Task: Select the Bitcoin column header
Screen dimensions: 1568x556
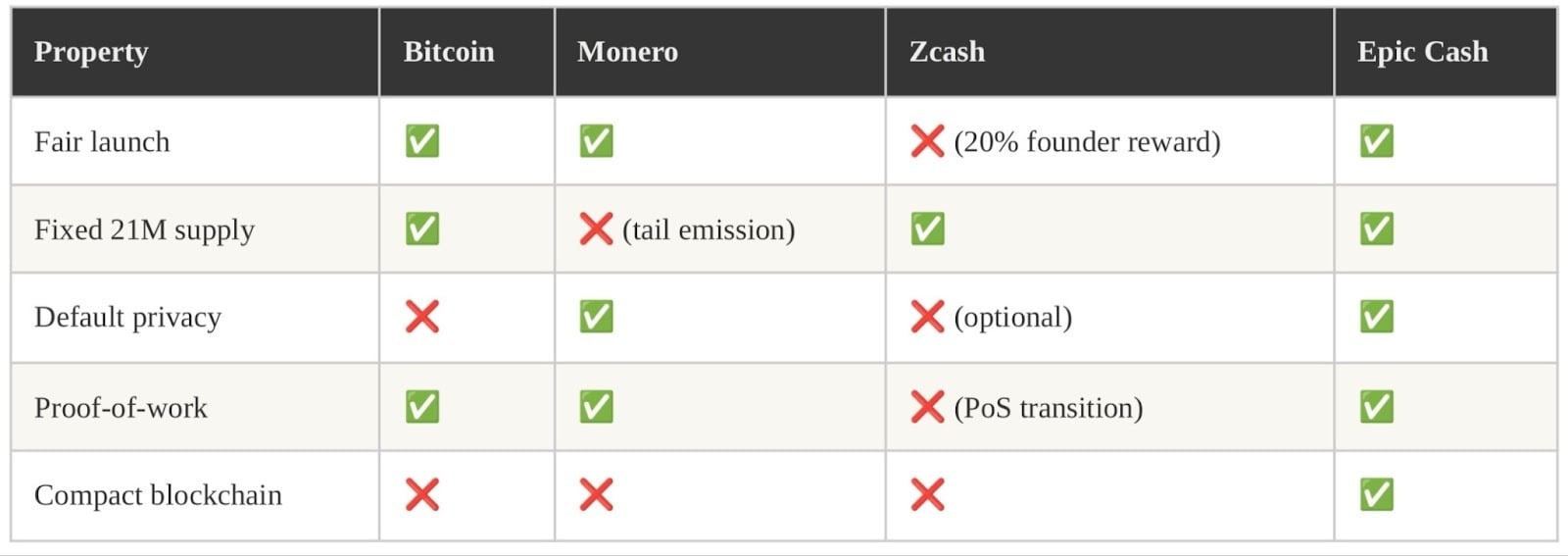Action: [x=449, y=52]
